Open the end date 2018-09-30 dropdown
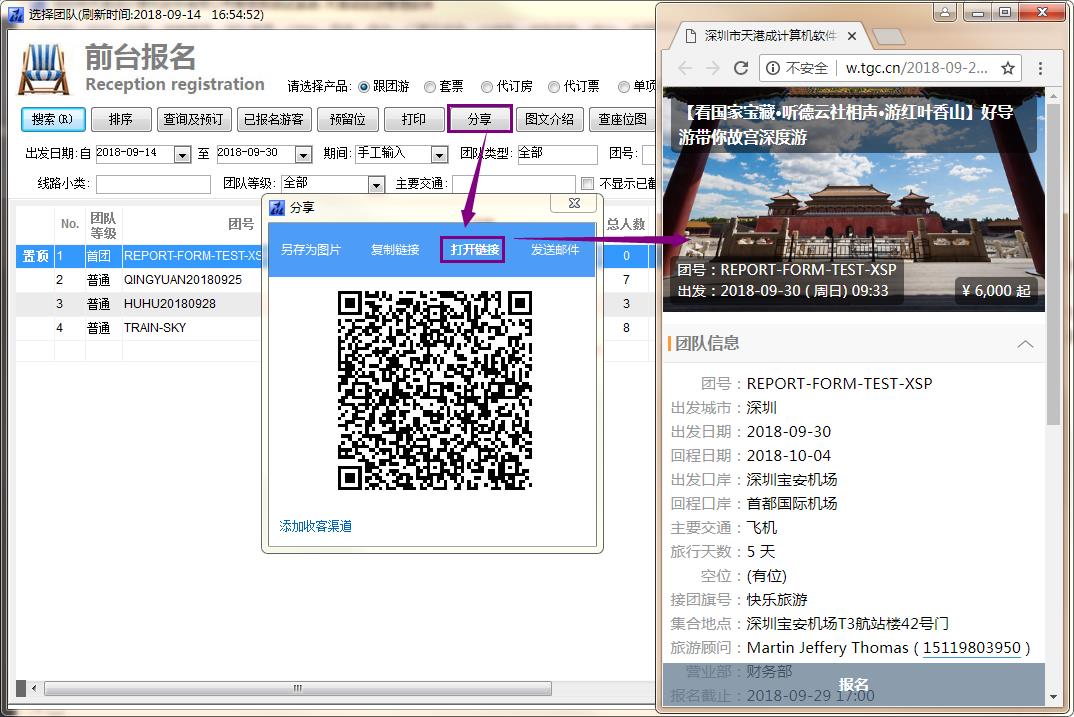This screenshot has height=717, width=1074. click(303, 155)
